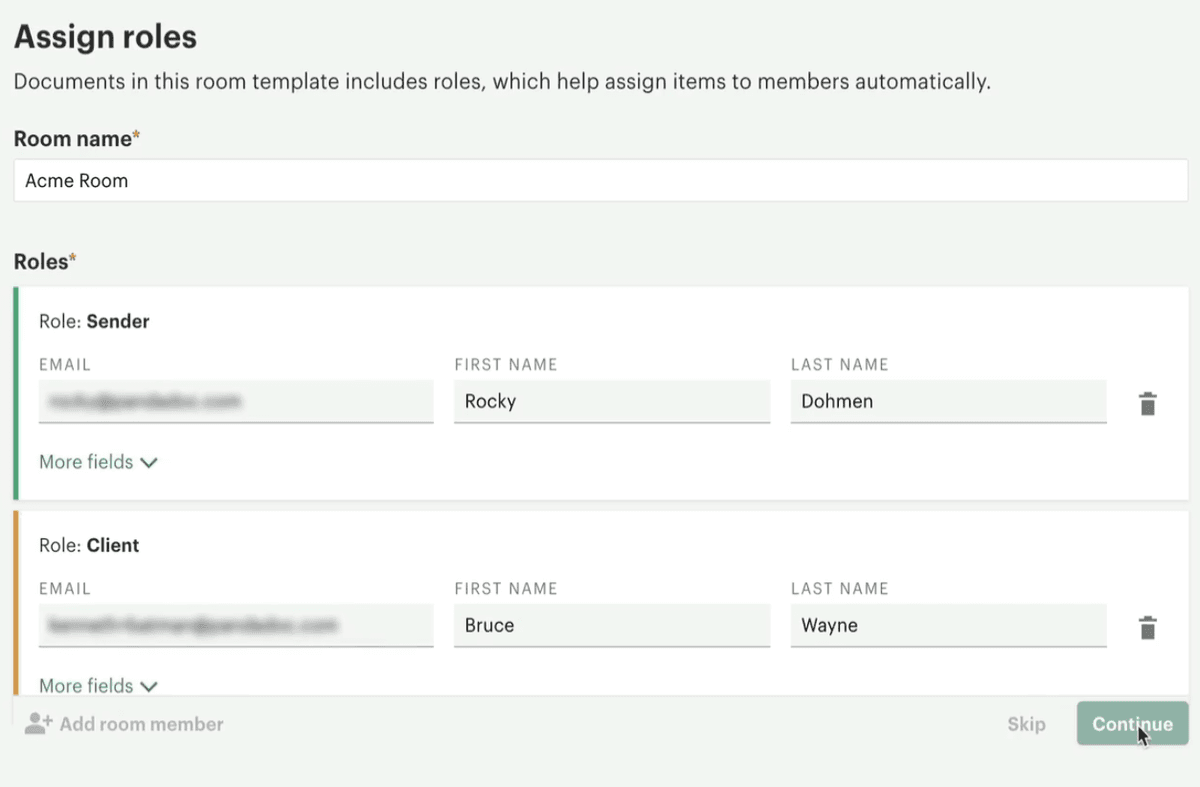Edit the last name field containing Dohmen

pyautogui.click(x=948, y=402)
